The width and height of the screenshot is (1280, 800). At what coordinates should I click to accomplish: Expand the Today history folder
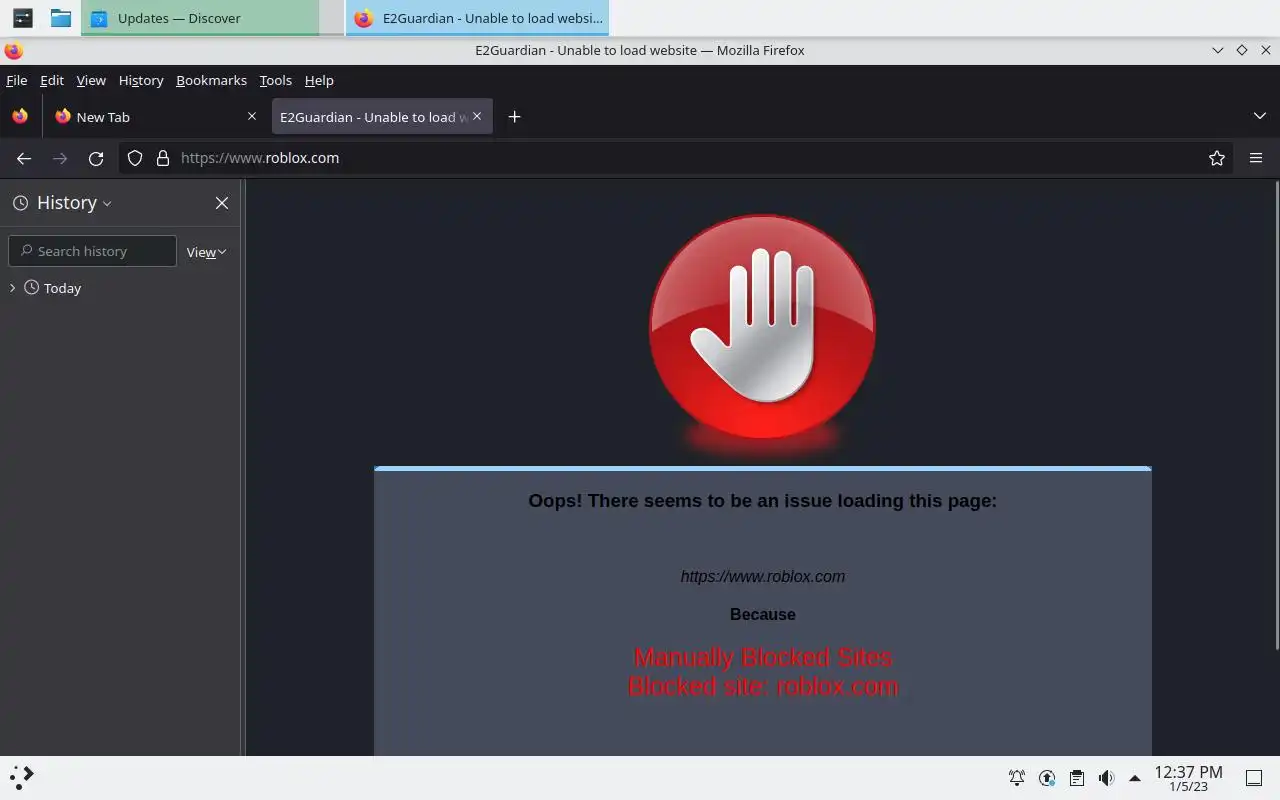[x=12, y=288]
